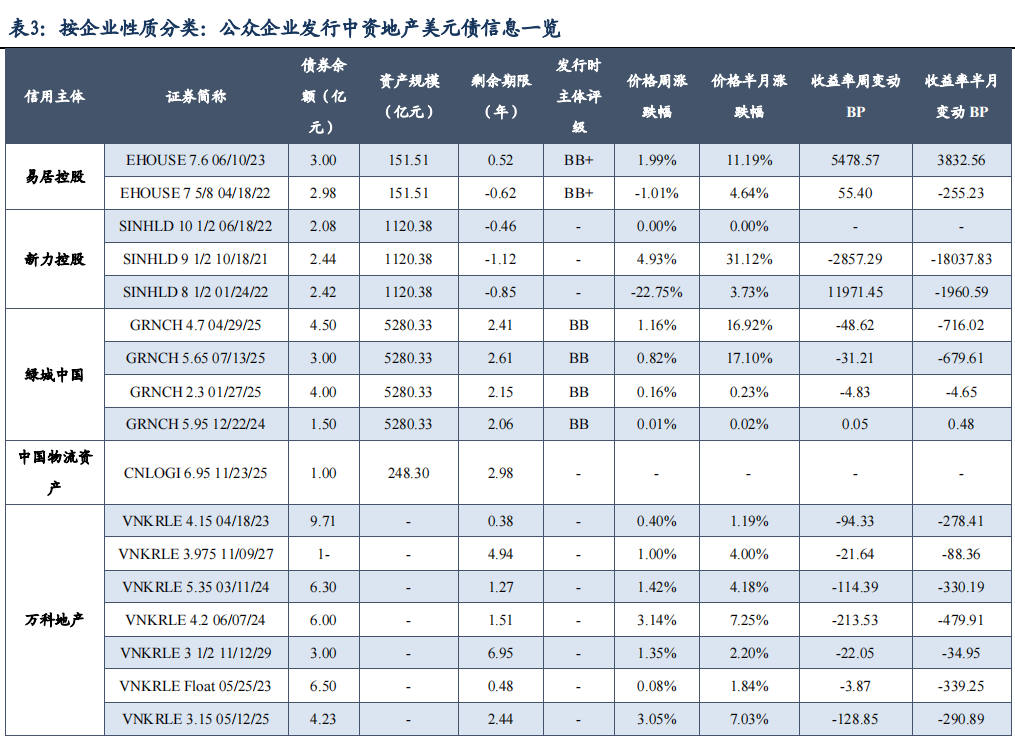Click the 6.95 remaining term cell
1015x736 pixels.
tap(500, 653)
